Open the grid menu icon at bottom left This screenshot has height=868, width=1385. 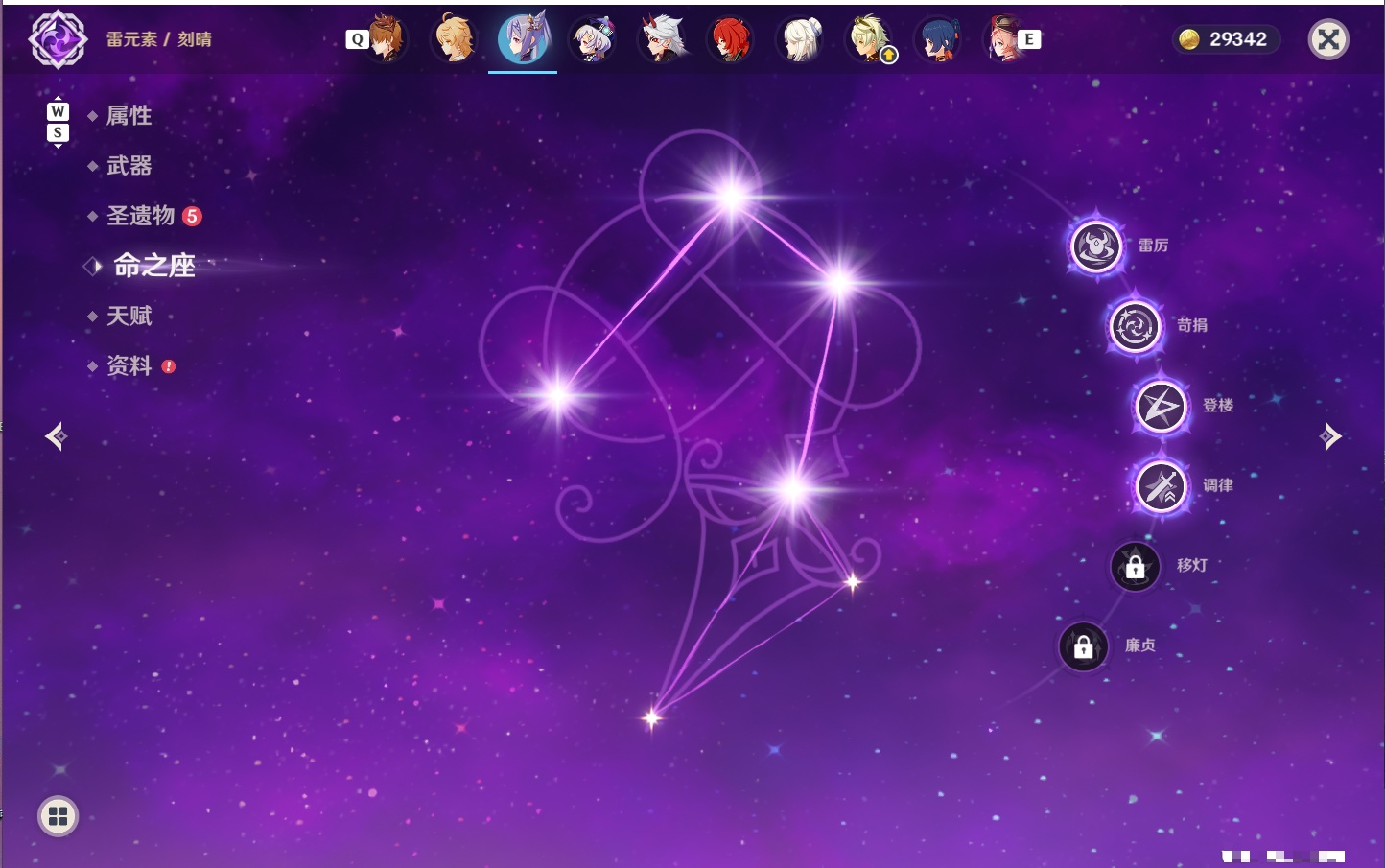[58, 816]
